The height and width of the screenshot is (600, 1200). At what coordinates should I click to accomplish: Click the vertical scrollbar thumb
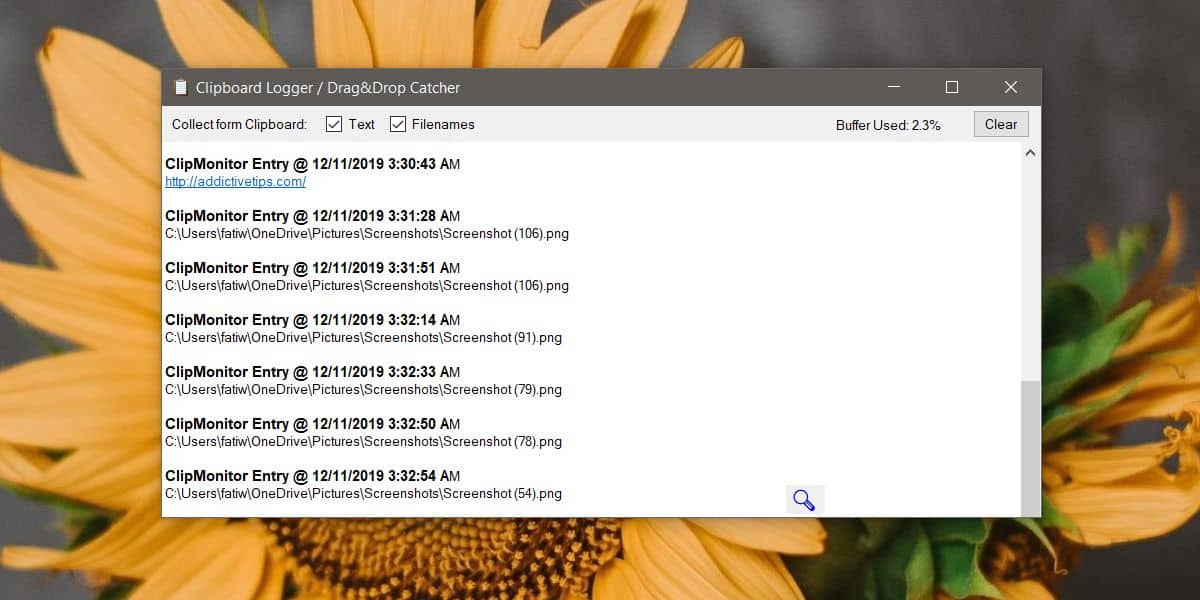coord(1030,448)
